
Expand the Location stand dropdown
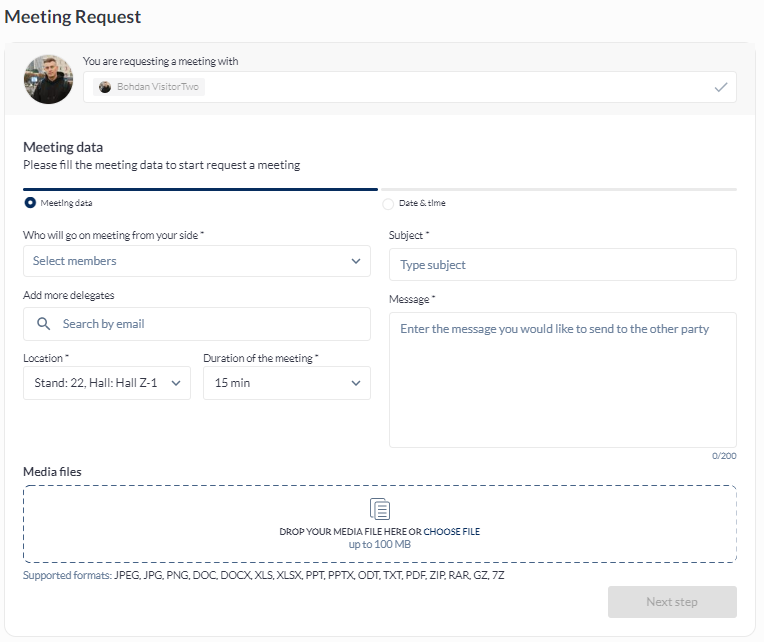pyautogui.click(x=106, y=383)
